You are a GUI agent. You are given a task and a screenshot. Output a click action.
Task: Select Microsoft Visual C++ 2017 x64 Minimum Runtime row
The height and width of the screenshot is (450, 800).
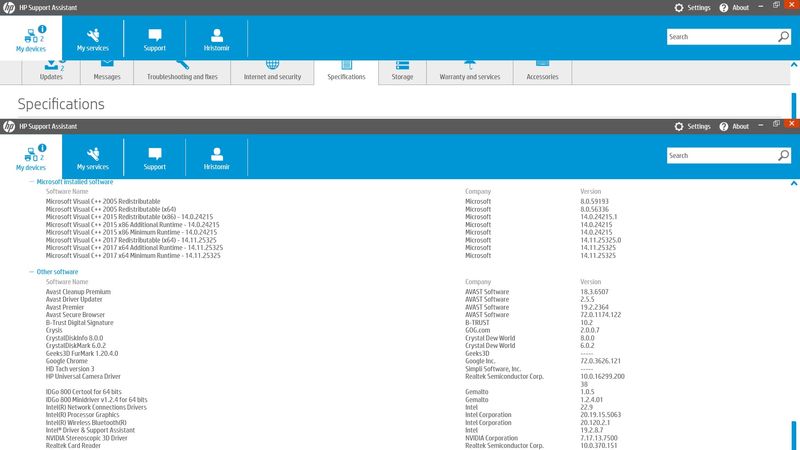(133, 255)
